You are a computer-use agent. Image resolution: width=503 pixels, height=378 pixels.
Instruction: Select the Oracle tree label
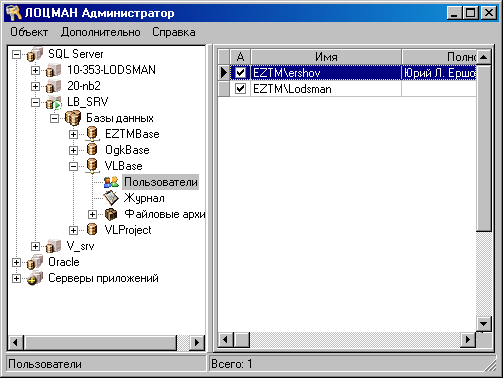64,262
